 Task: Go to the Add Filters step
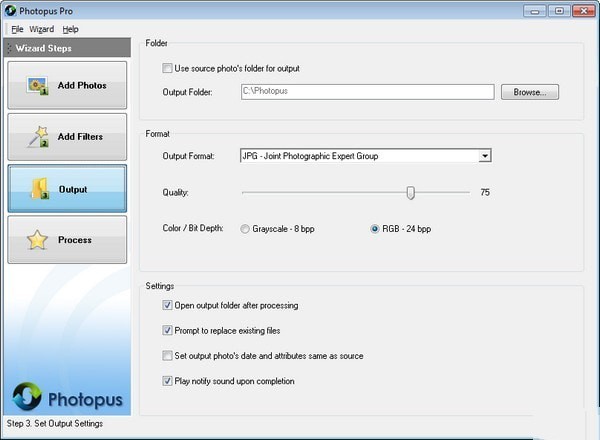point(67,137)
